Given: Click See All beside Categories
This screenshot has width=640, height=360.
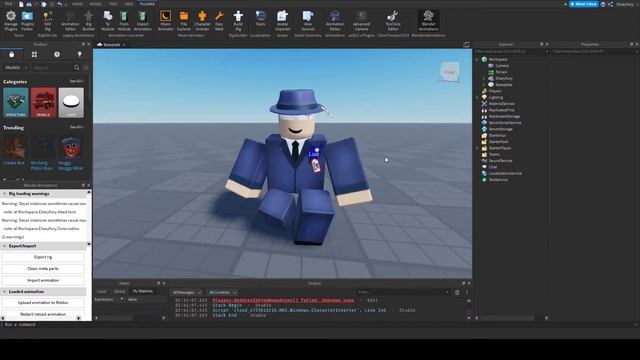Looking at the screenshot, I should (76, 81).
